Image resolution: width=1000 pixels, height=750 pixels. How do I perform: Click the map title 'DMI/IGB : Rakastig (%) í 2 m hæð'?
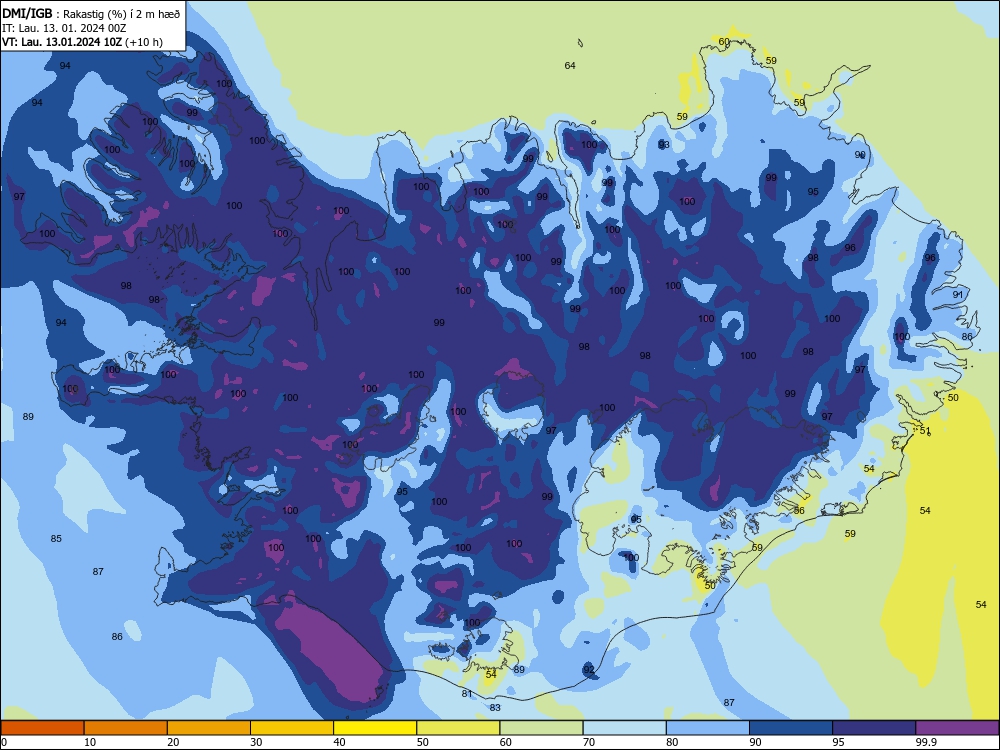click(x=91, y=13)
